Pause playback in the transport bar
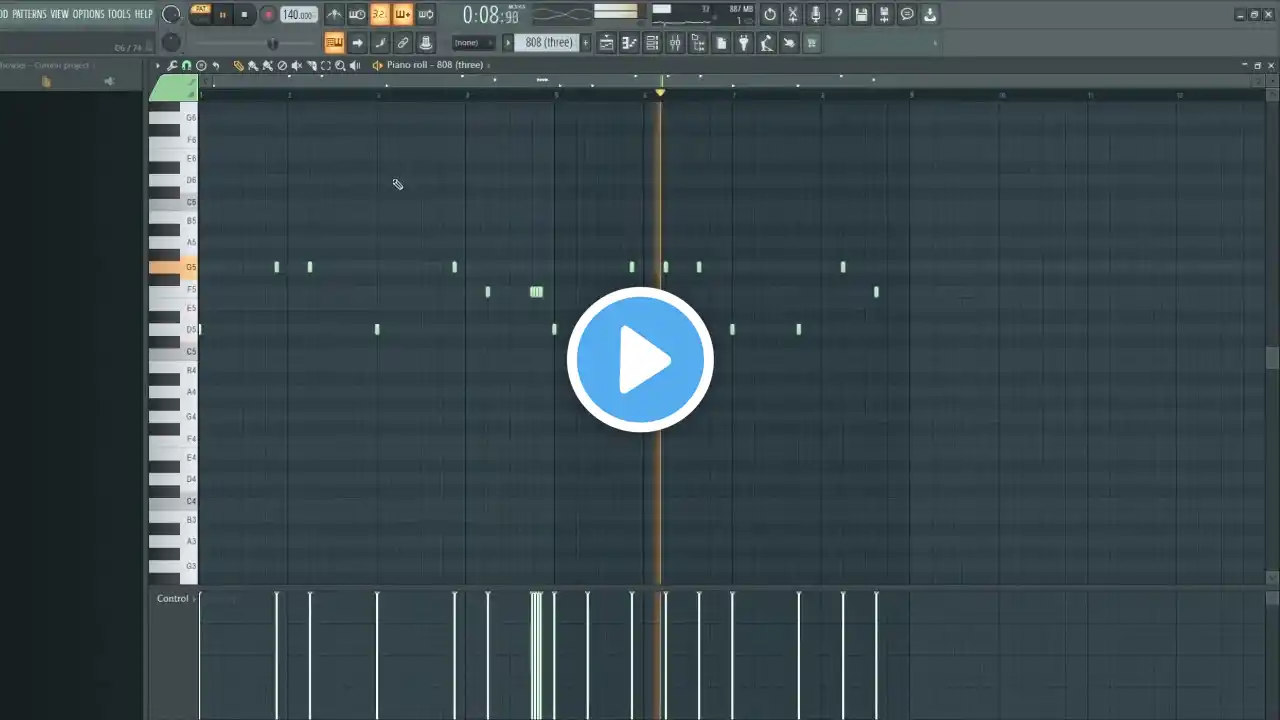This screenshot has height=720, width=1280. (x=222, y=15)
